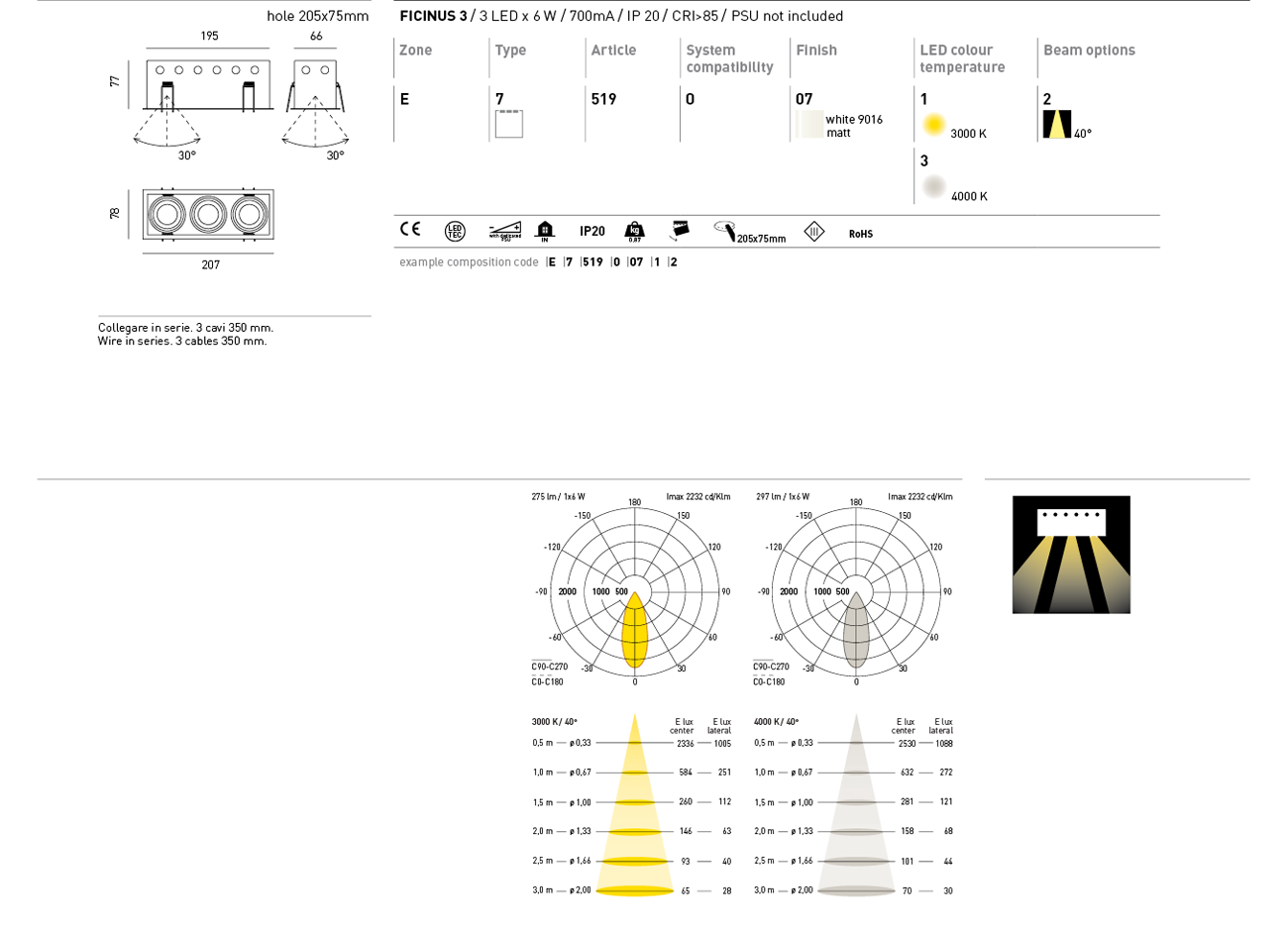Image resolution: width=1288 pixels, height=931 pixels.
Task: Select the 3000 K yellow colour swatch
Action: [x=933, y=125]
